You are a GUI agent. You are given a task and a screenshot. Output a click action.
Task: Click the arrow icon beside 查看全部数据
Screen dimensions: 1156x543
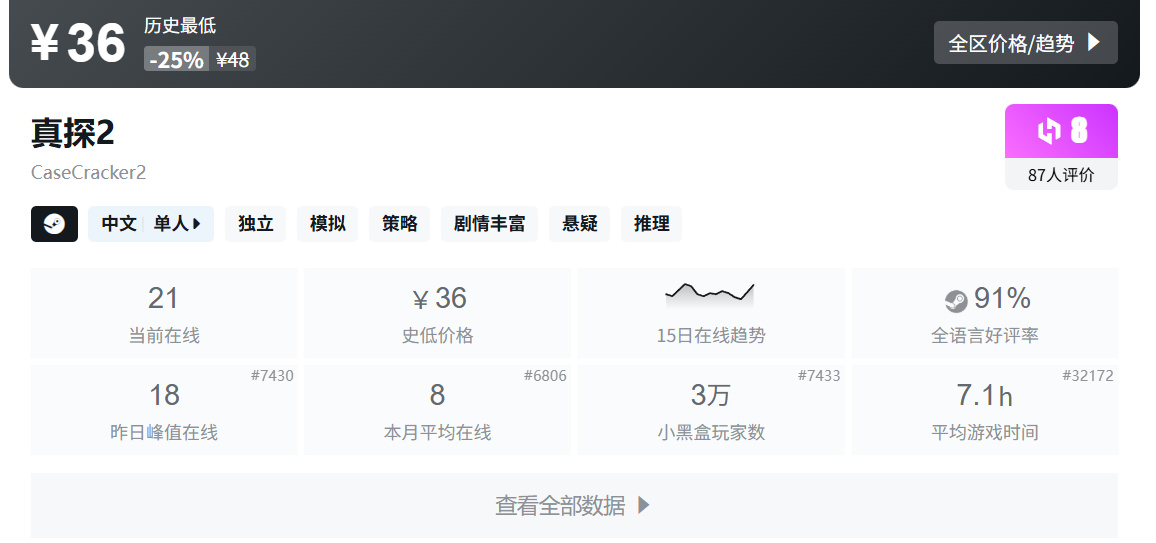click(x=644, y=505)
